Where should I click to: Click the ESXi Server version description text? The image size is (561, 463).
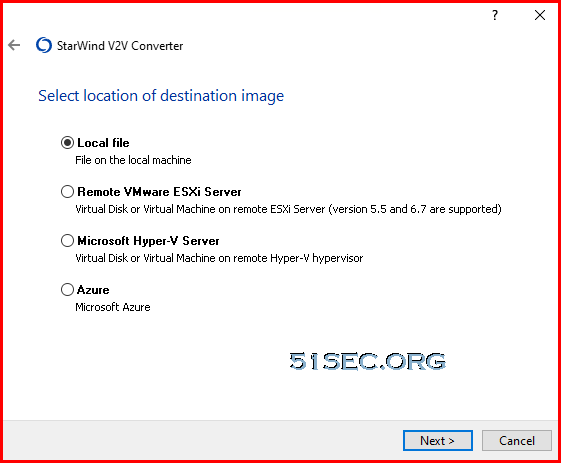click(x=288, y=209)
